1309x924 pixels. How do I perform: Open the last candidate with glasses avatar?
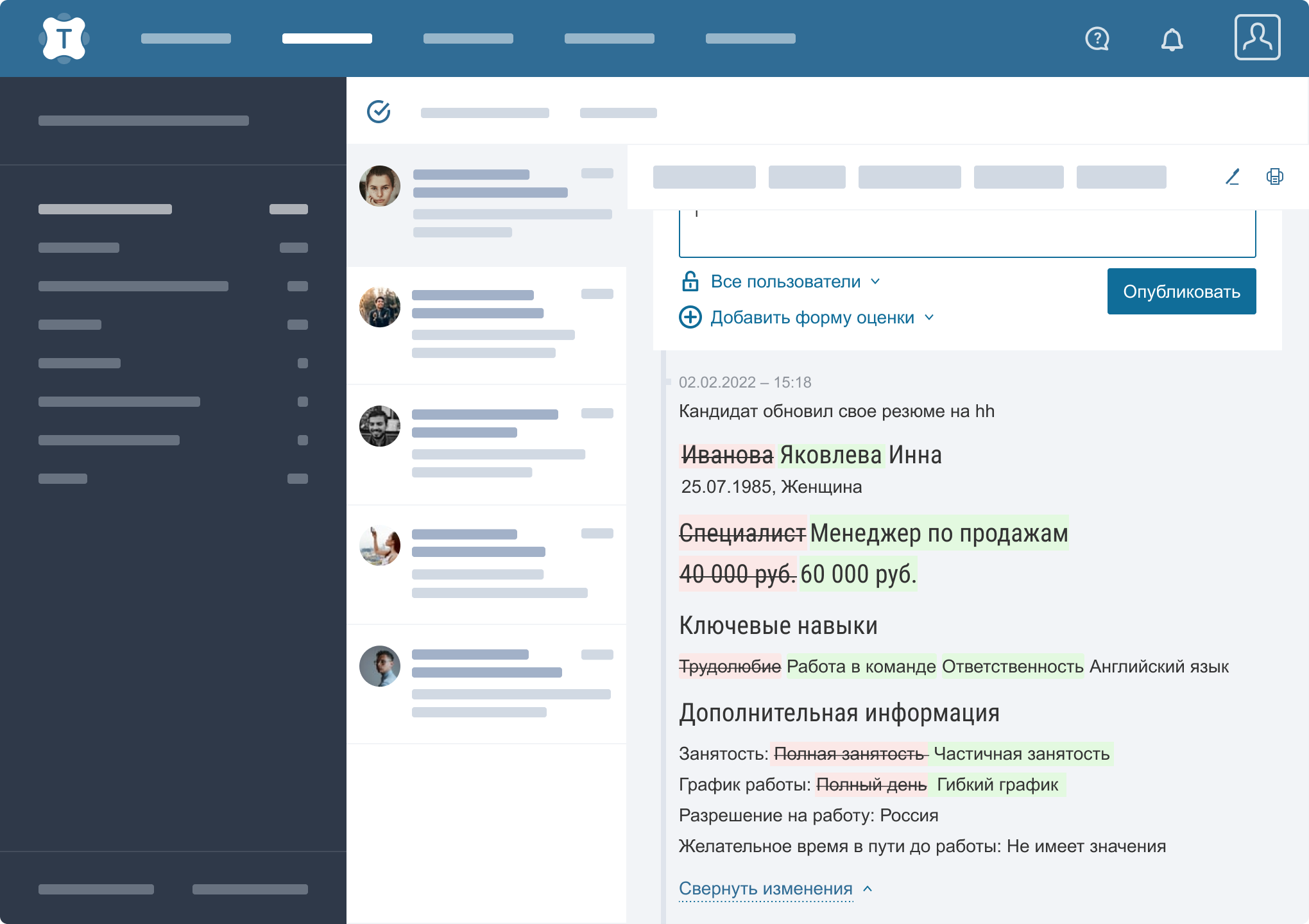pos(486,683)
